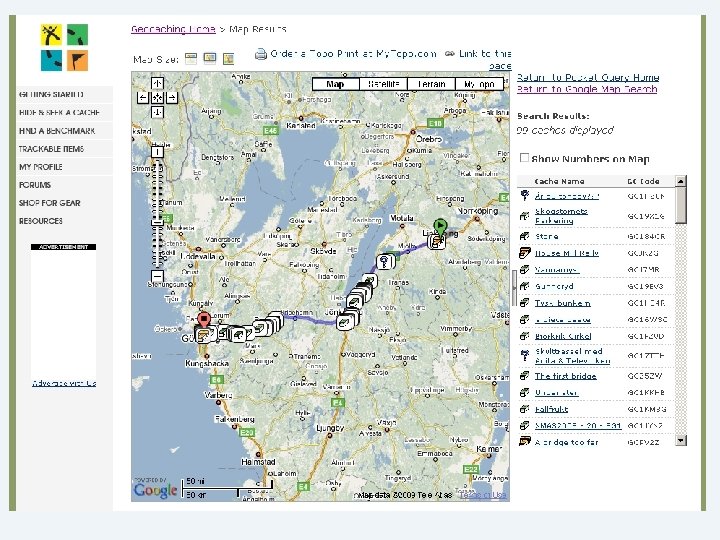
Task: Click the cache list scroll up arrow
Action: [x=681, y=181]
